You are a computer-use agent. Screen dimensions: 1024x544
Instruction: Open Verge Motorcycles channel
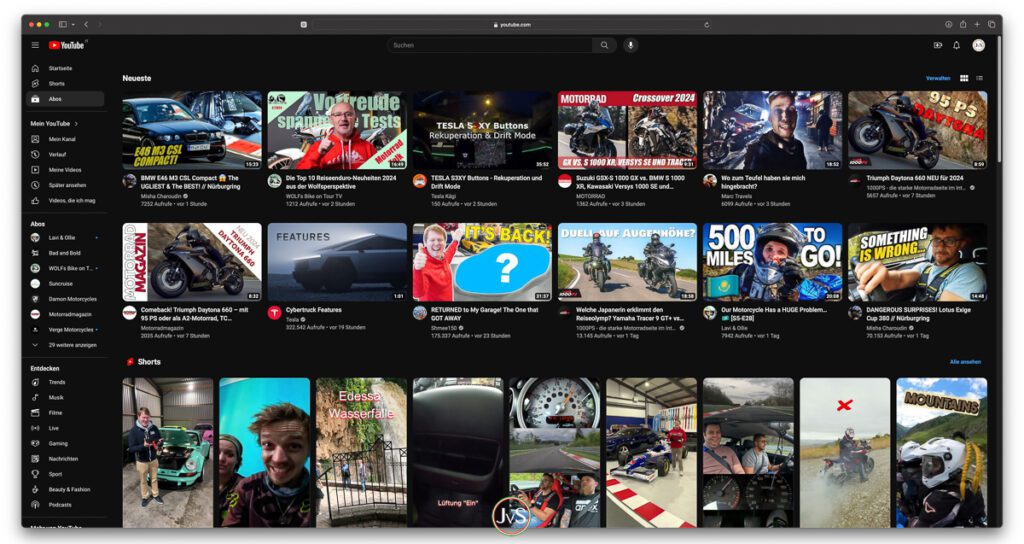(65, 330)
